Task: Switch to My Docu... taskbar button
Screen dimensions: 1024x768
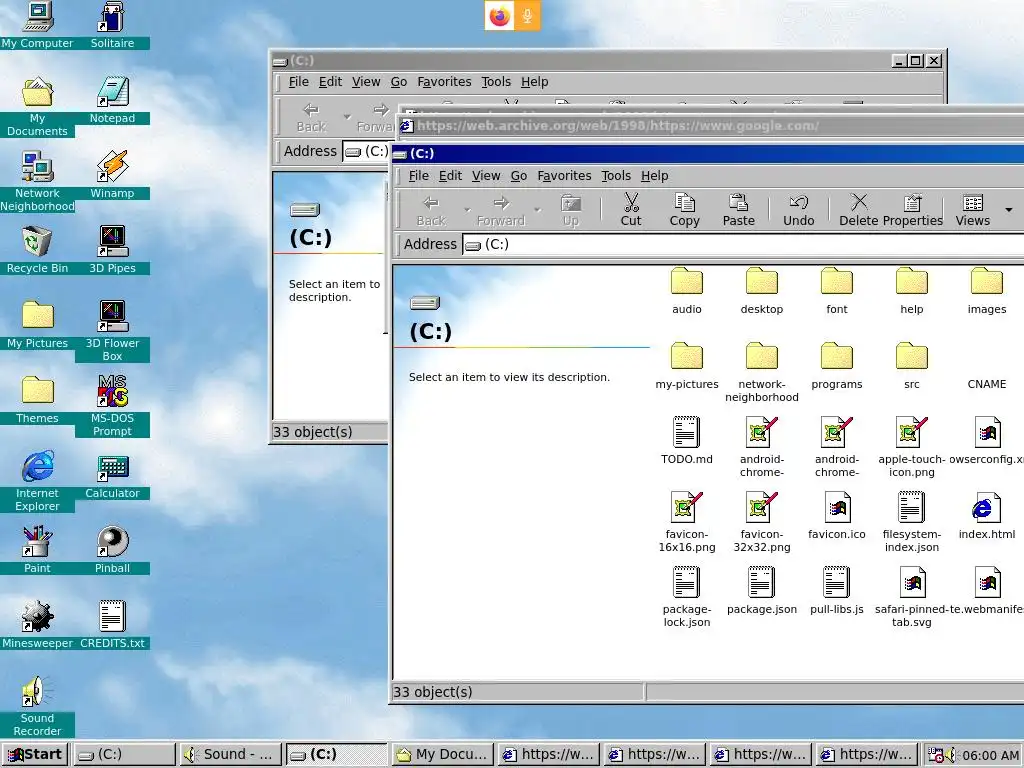Action: 442,754
